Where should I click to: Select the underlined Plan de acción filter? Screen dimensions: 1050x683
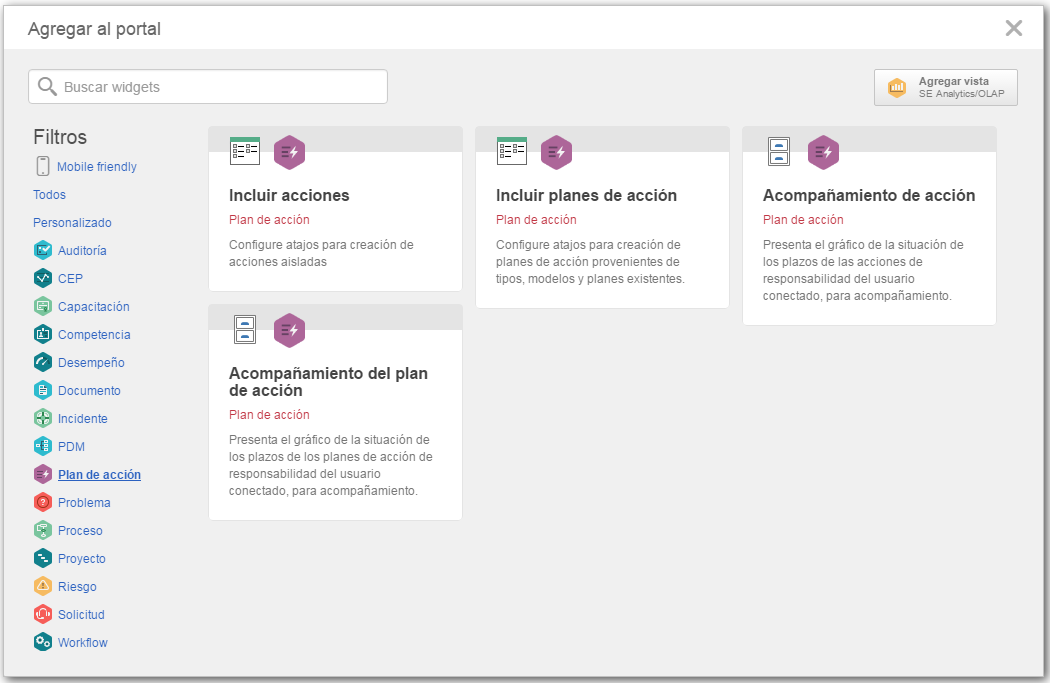pos(99,475)
